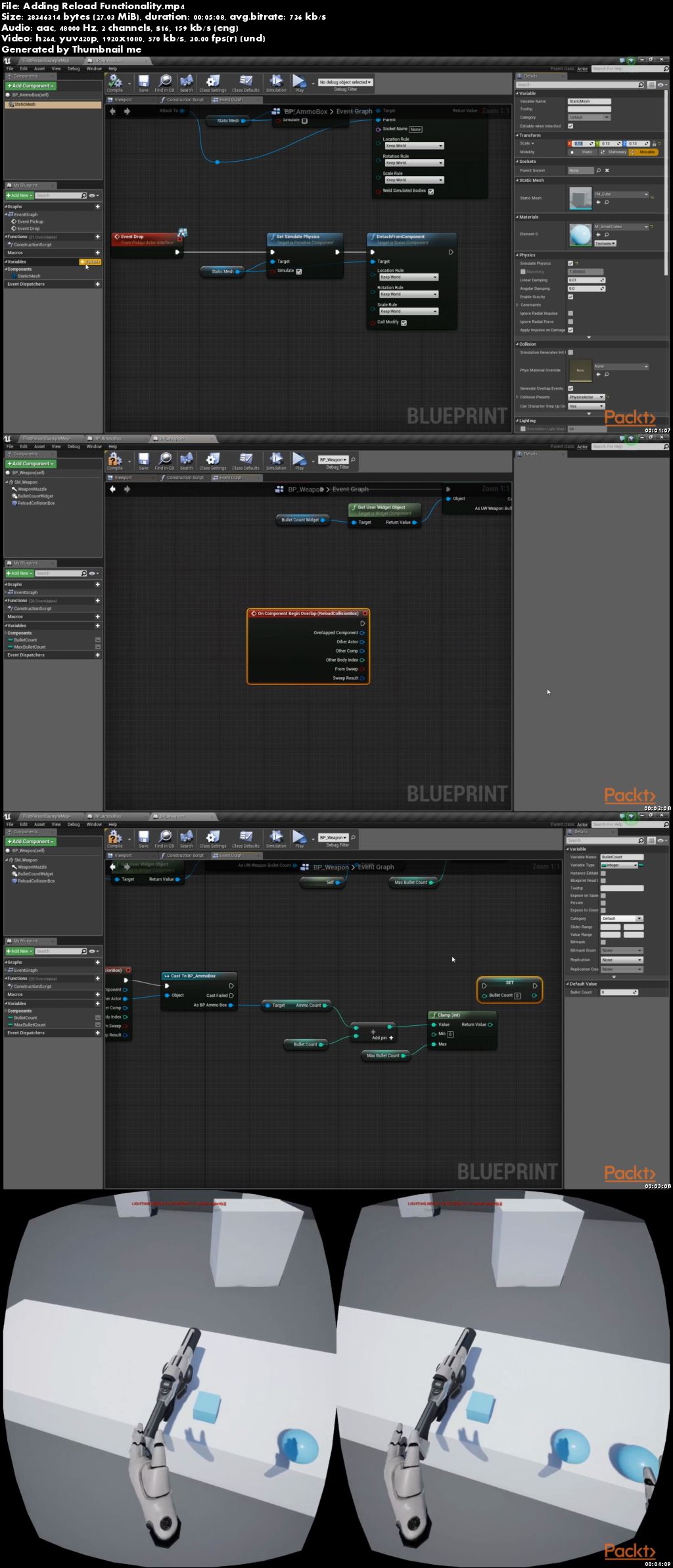Viewport: 673px width, 1568px height.
Task: Click Compile icon in the 01:07 frame
Action: point(115,81)
